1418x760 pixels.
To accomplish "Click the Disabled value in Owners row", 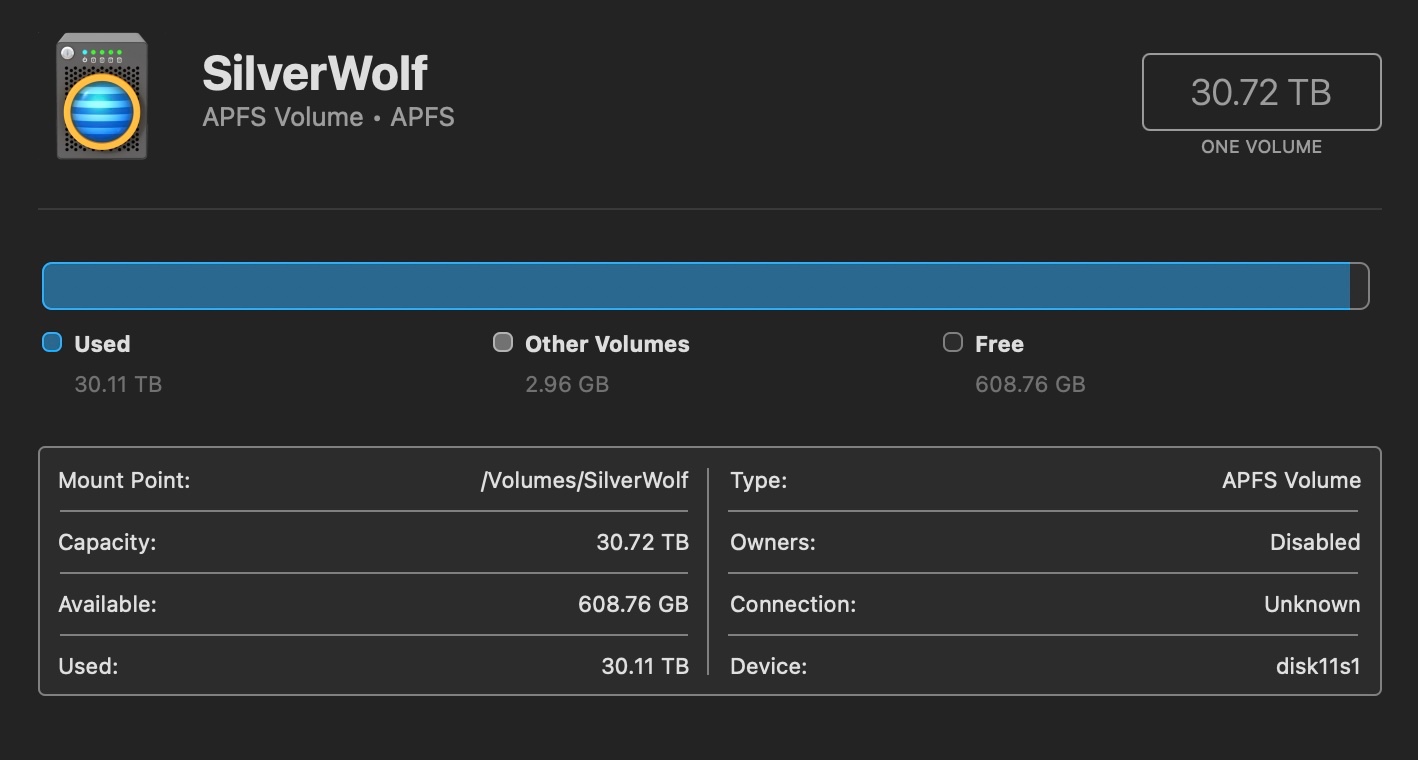I will 1315,542.
